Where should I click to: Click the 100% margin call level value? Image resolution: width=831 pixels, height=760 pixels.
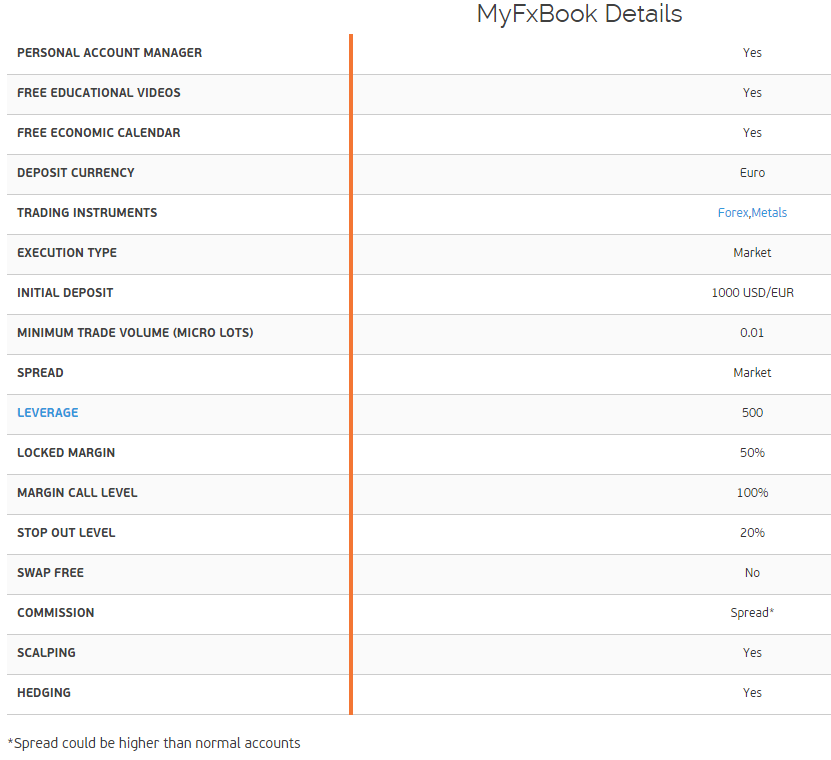point(752,493)
